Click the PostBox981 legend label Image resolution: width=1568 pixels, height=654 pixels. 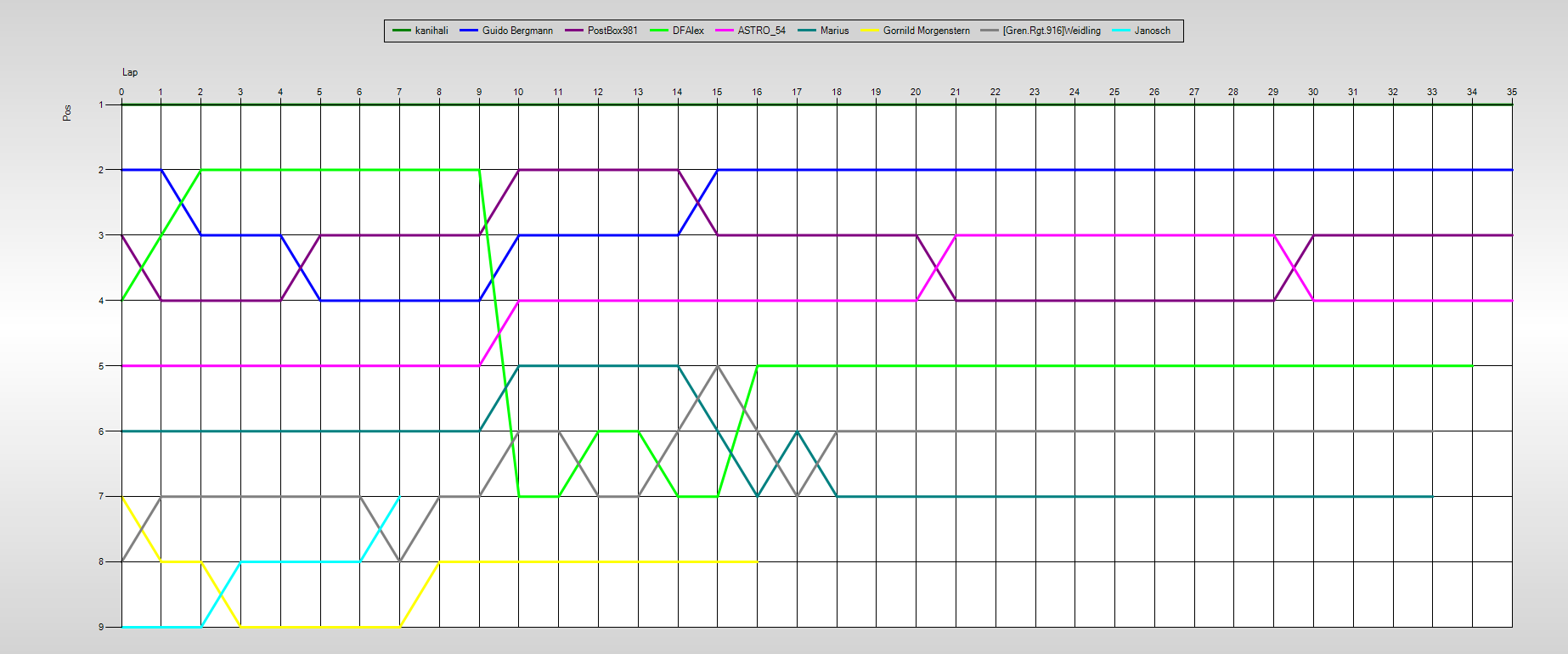tap(612, 31)
